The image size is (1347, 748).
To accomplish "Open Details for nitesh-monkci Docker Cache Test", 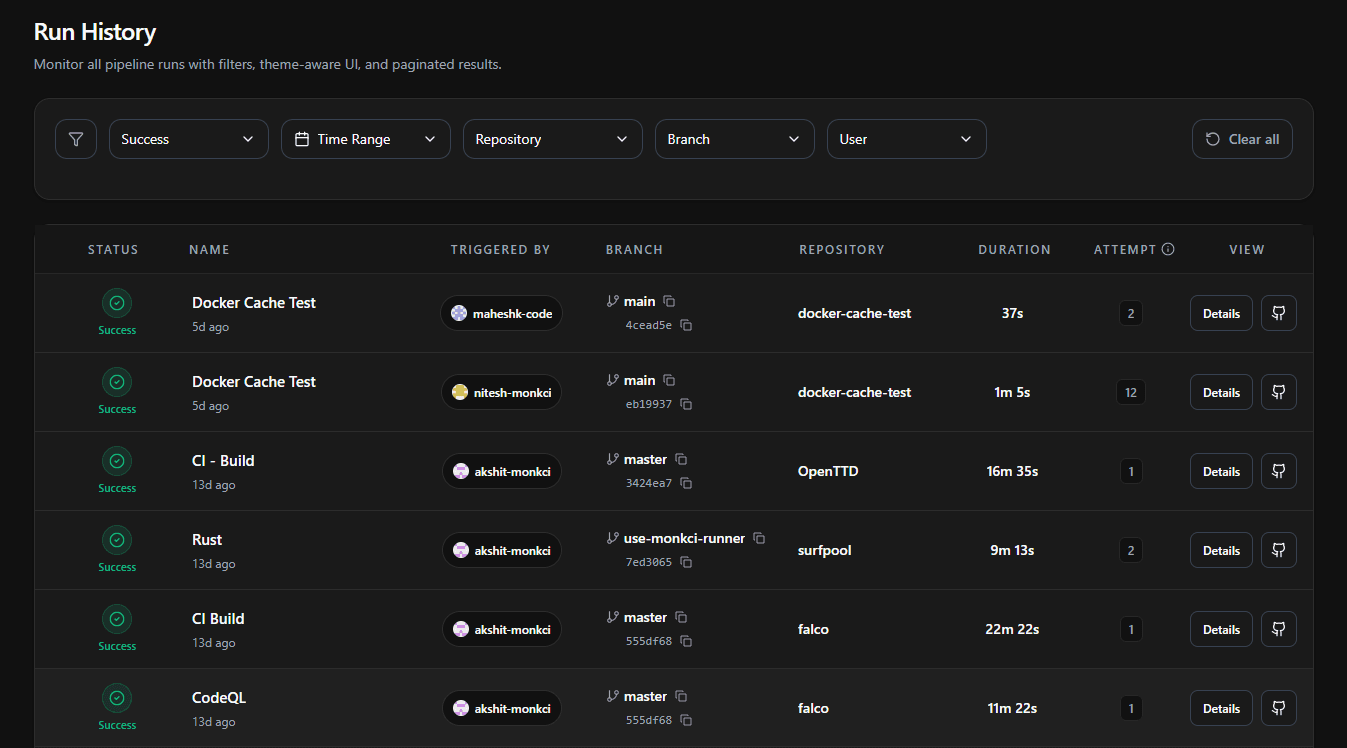I will tap(1221, 392).
